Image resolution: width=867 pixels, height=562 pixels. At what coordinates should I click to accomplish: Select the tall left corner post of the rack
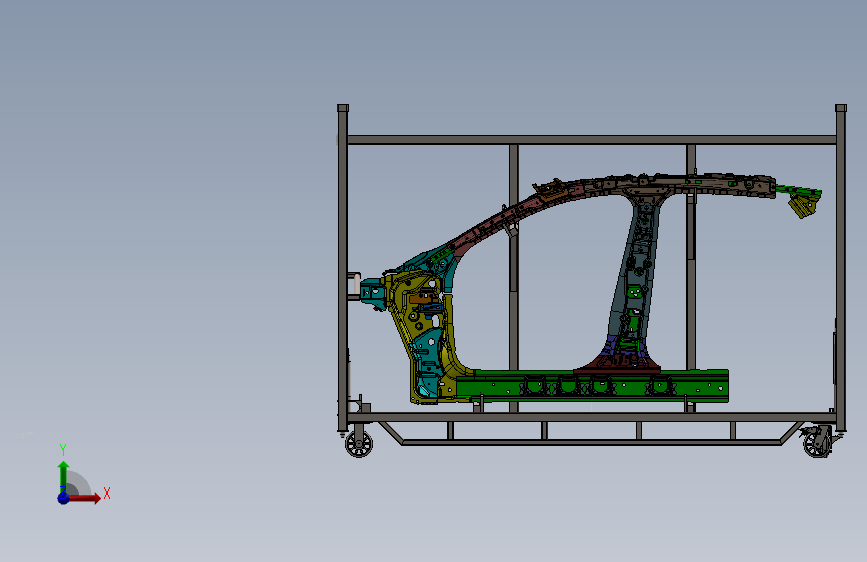343,268
